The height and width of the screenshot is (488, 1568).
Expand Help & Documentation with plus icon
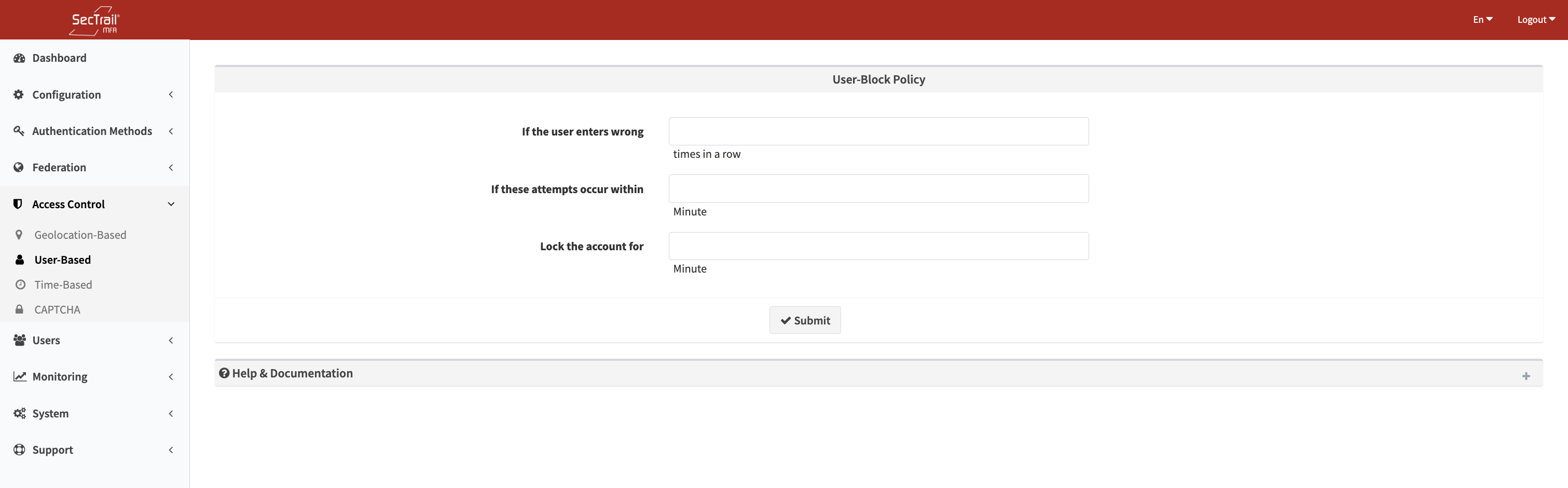click(x=1525, y=376)
